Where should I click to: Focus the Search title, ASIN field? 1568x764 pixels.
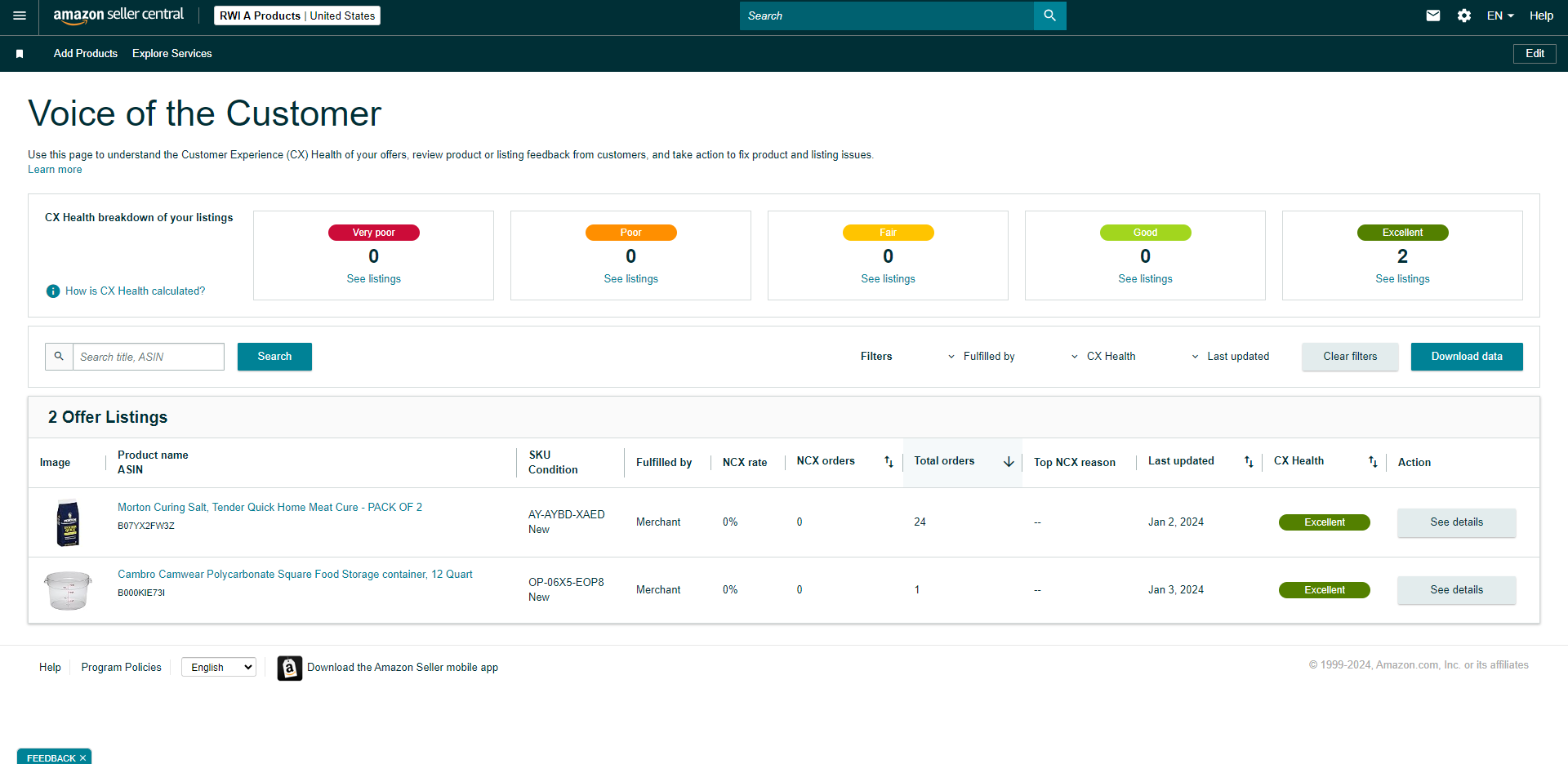[x=149, y=357]
